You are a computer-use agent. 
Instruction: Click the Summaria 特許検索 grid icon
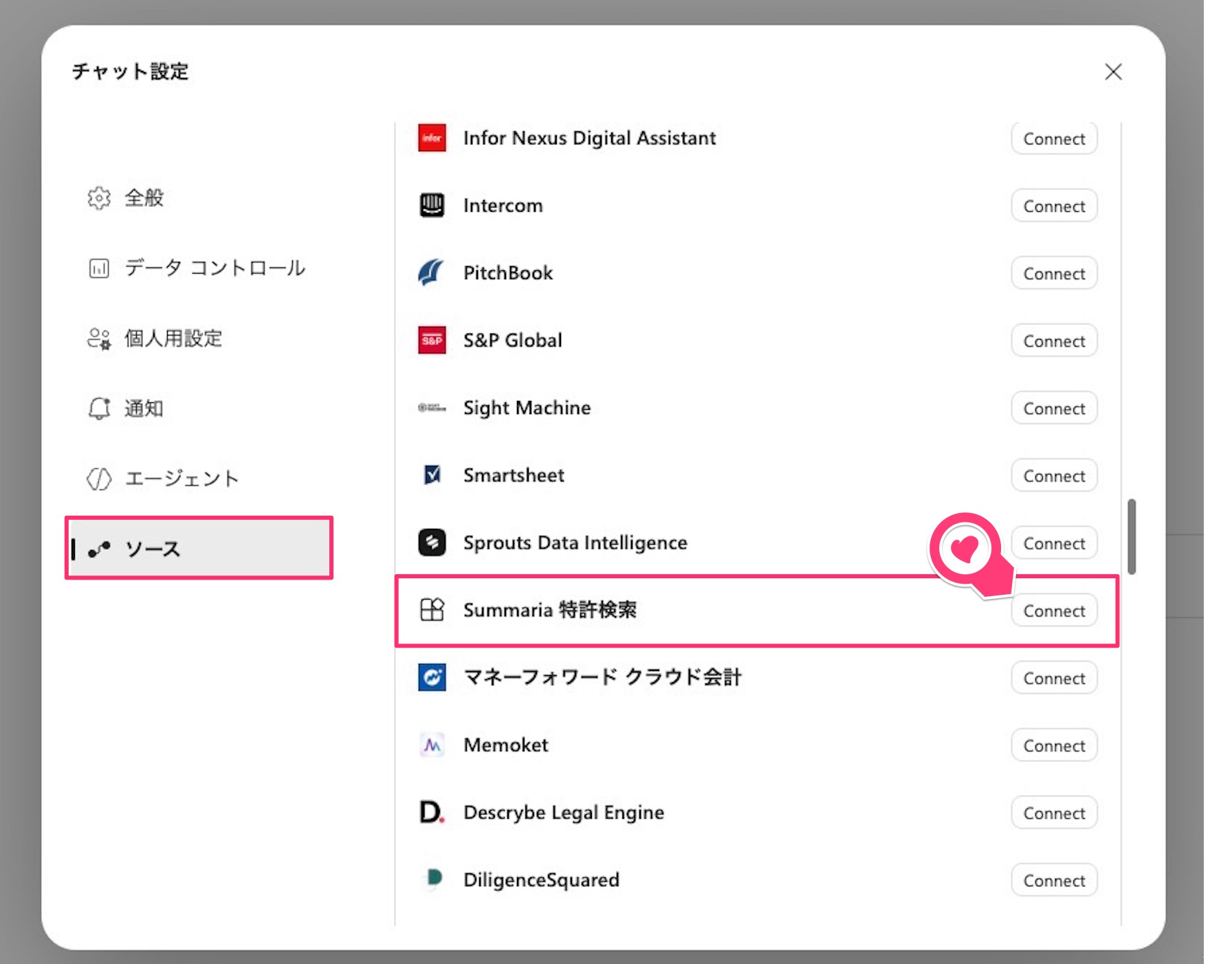click(432, 609)
